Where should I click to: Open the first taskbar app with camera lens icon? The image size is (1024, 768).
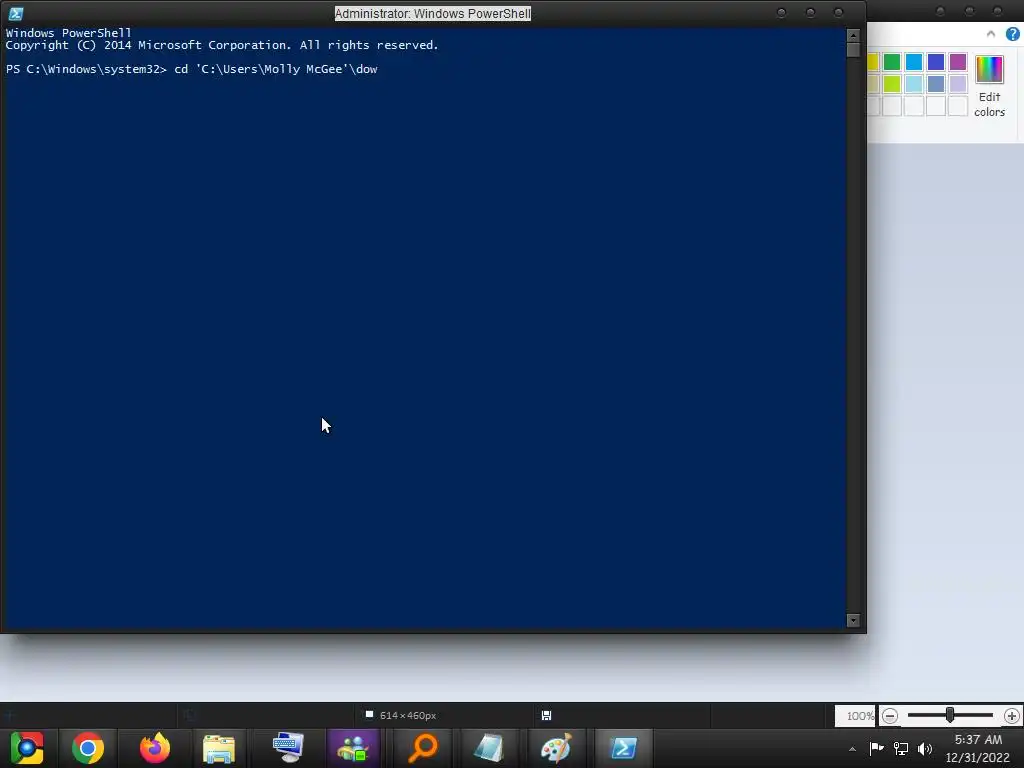click(27, 748)
